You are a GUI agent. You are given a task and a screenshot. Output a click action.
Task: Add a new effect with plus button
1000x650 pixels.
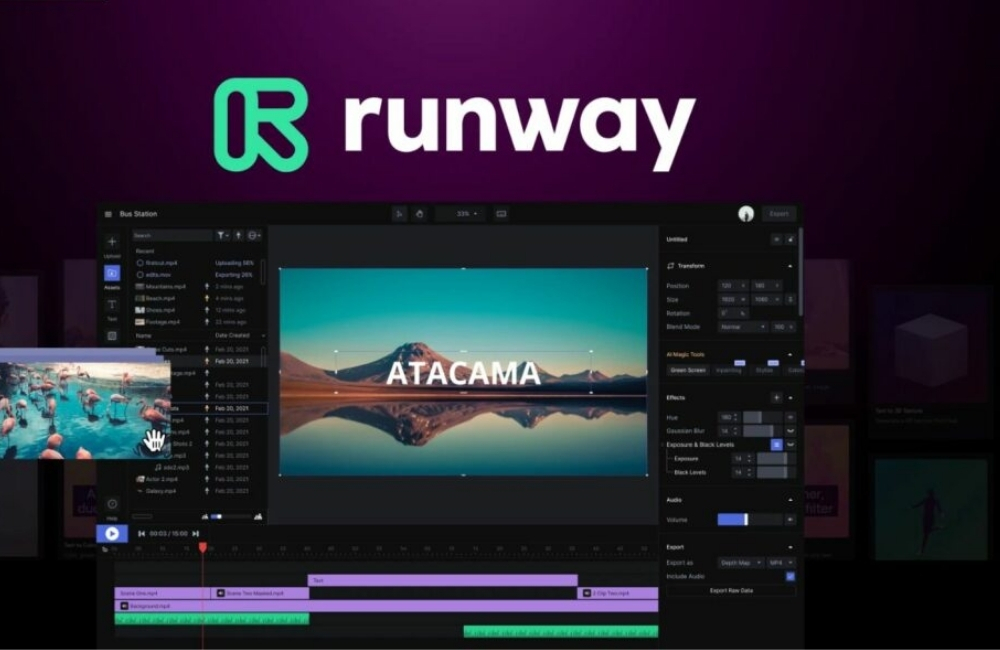pyautogui.click(x=776, y=398)
